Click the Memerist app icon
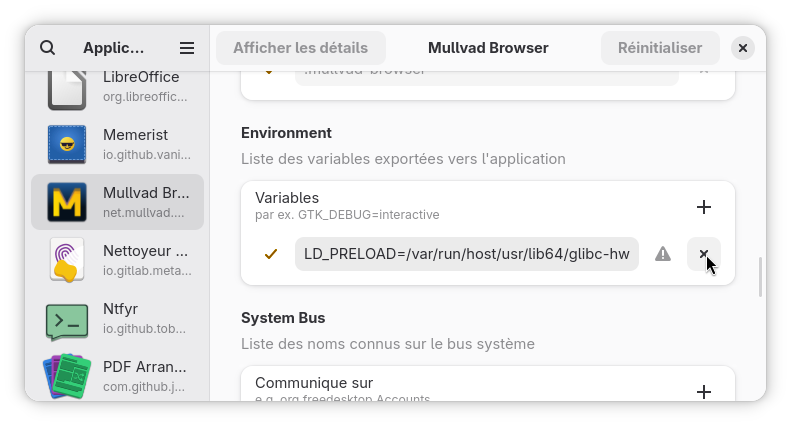791x426 pixels. coord(67,144)
